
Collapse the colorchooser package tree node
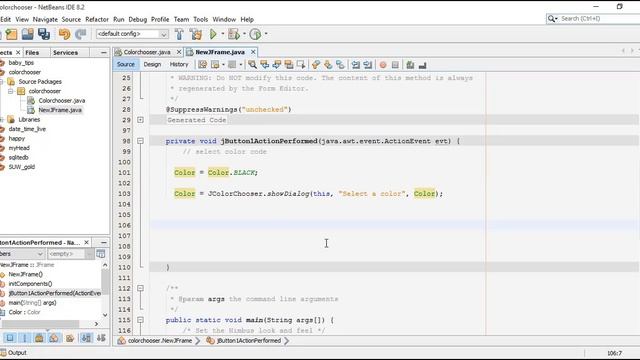coord(11,91)
